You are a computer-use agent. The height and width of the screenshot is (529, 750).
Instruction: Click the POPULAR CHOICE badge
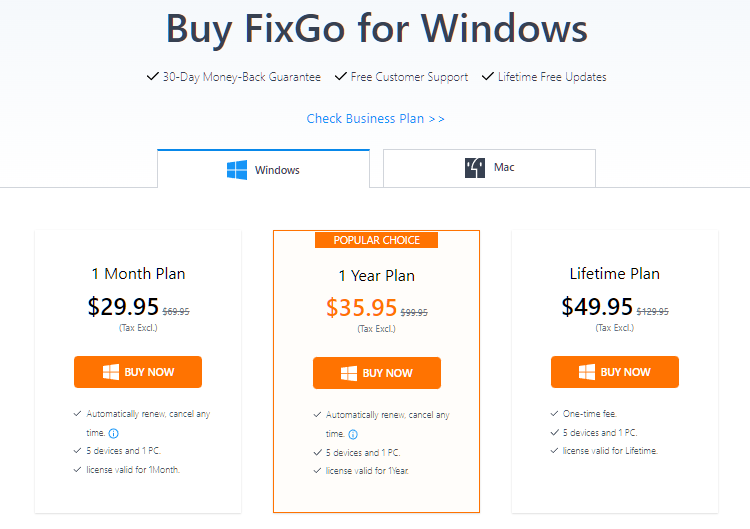pyautogui.click(x=376, y=240)
